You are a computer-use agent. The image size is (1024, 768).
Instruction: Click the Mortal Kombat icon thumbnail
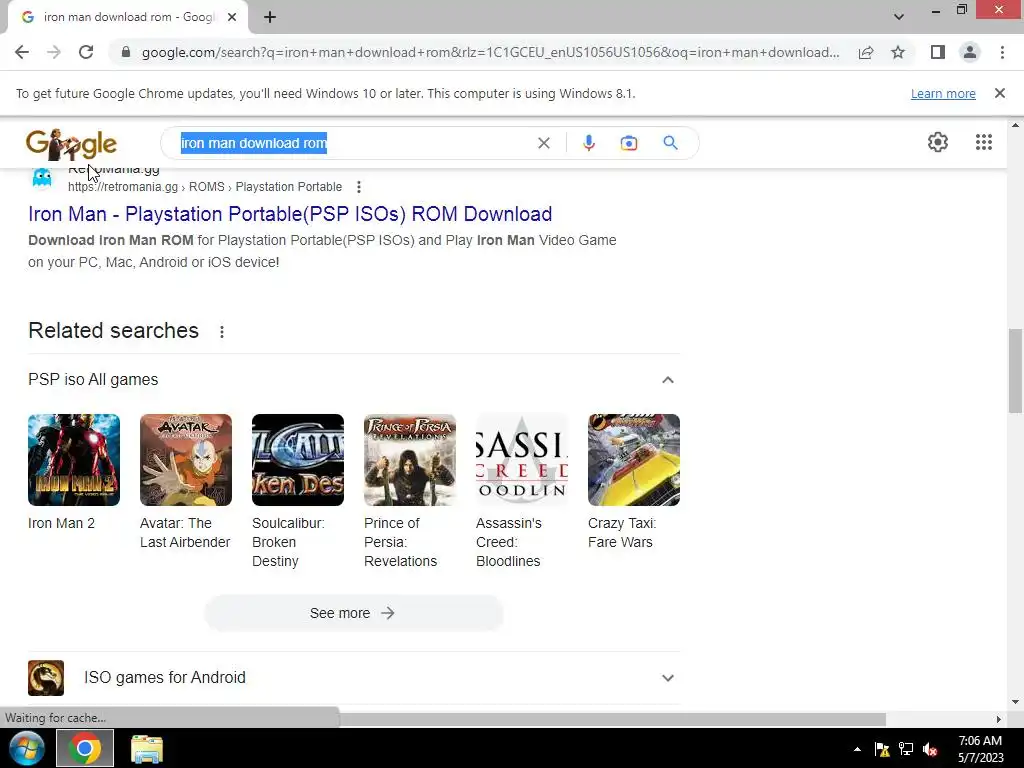tap(46, 678)
